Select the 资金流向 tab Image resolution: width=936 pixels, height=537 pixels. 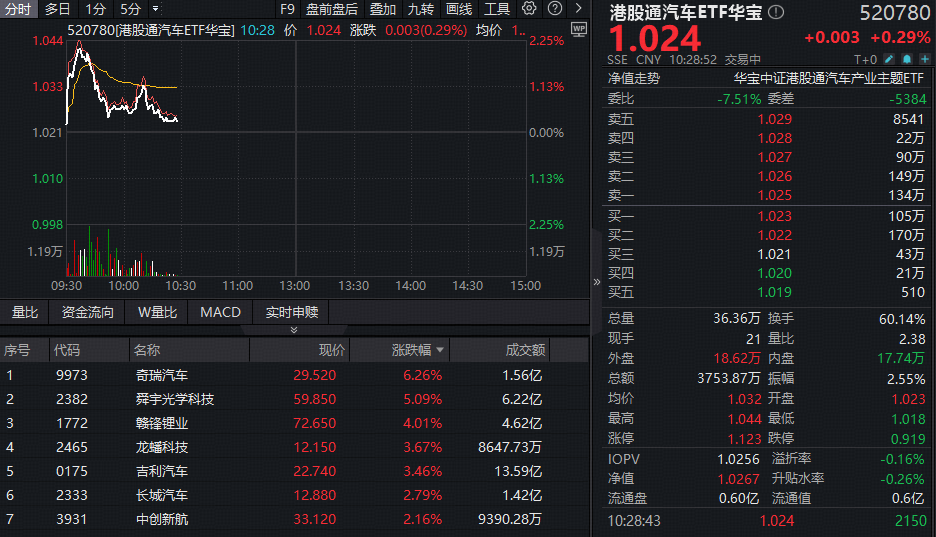88,312
